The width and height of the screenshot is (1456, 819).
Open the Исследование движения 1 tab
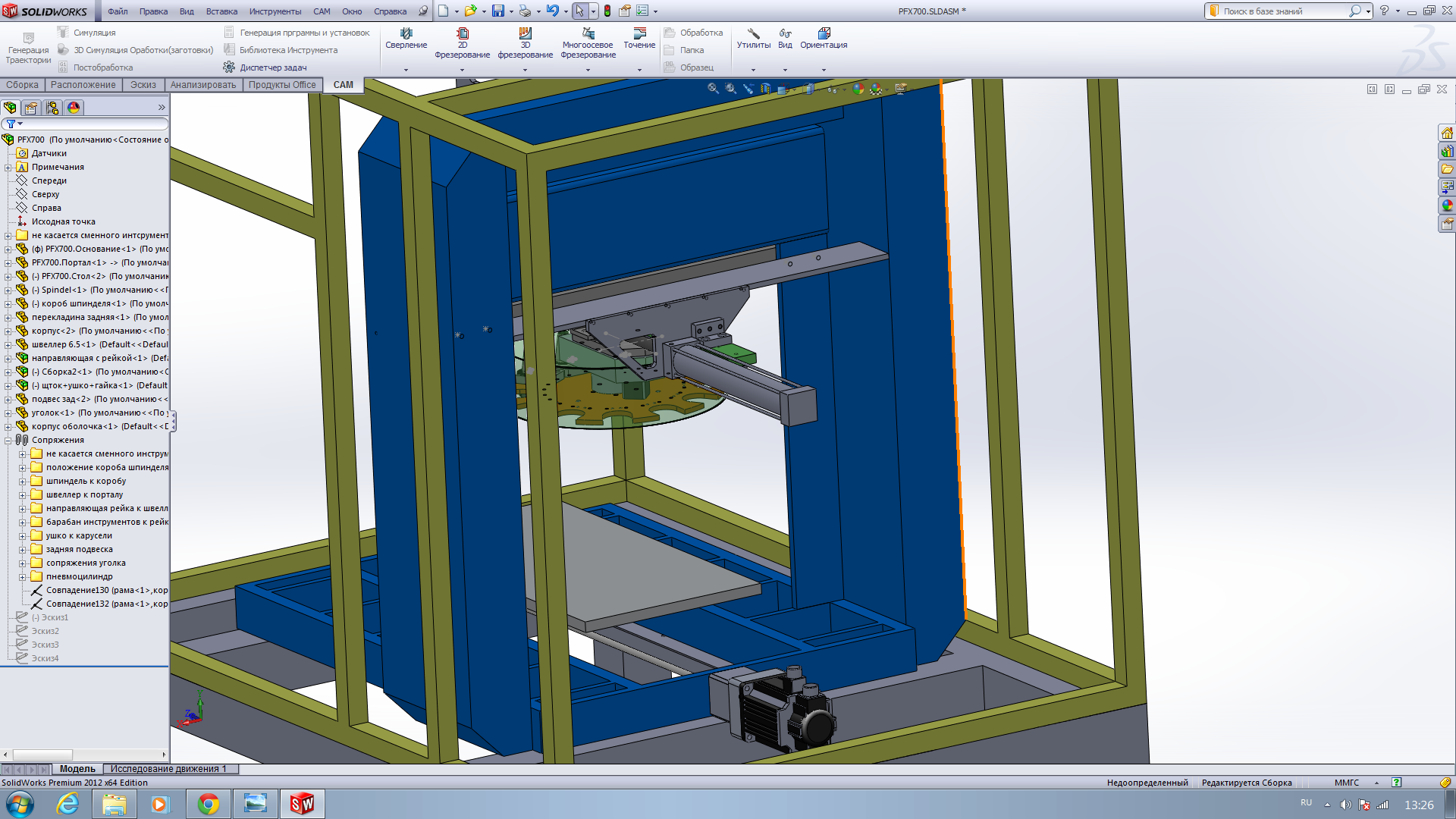point(168,769)
